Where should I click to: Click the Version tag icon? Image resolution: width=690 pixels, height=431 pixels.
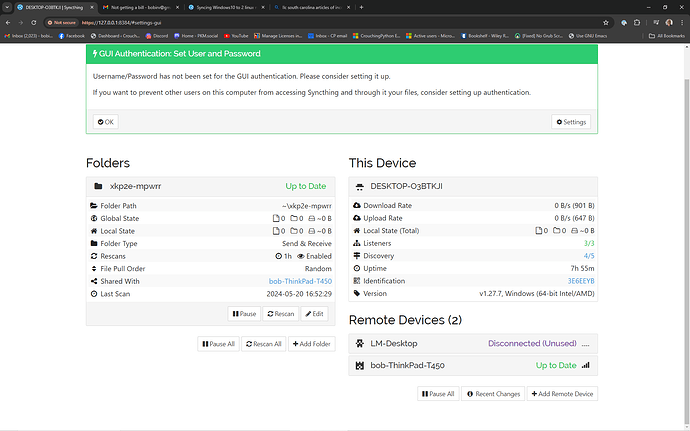coord(357,293)
